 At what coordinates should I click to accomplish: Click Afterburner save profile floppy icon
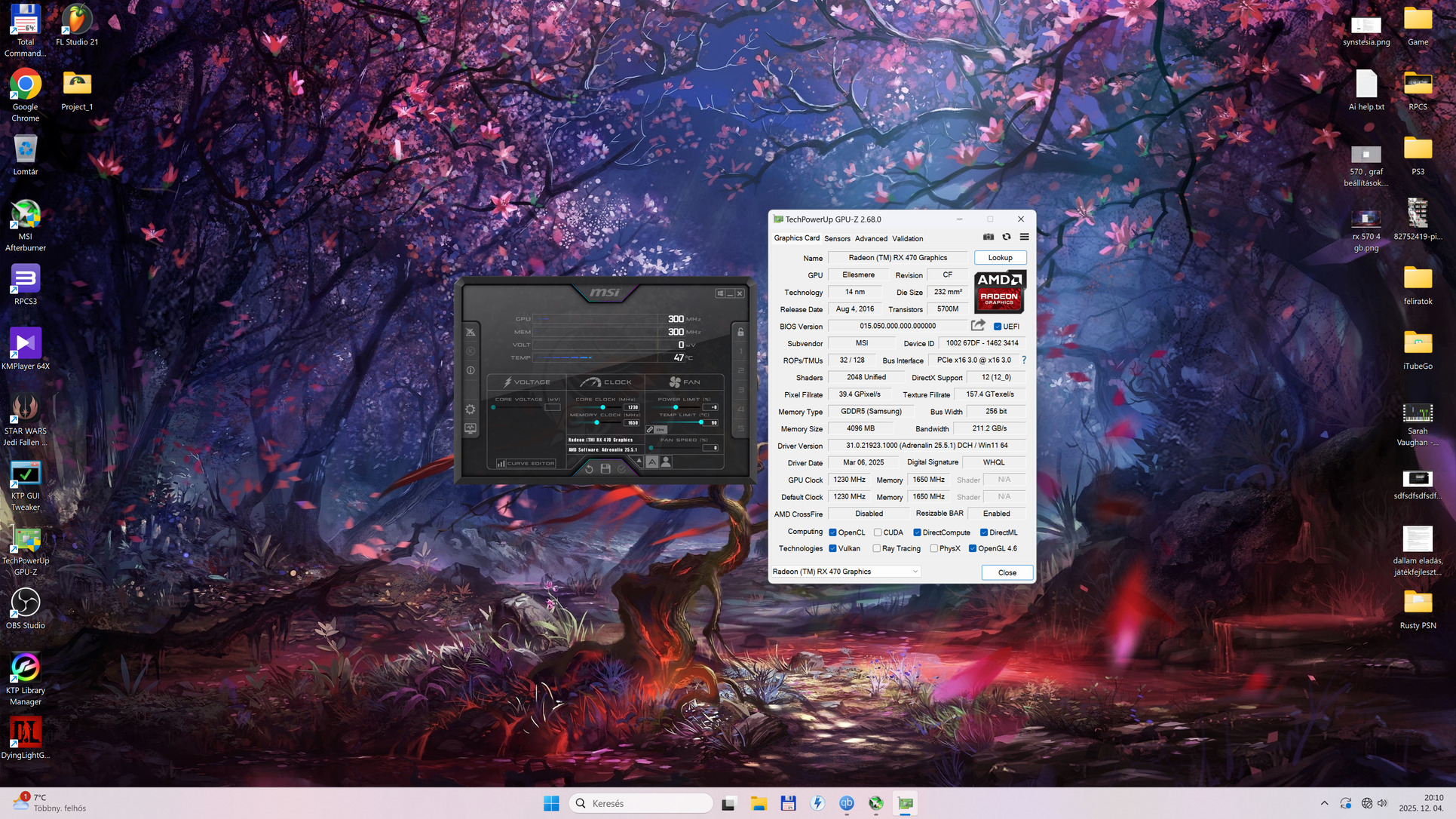[605, 469]
